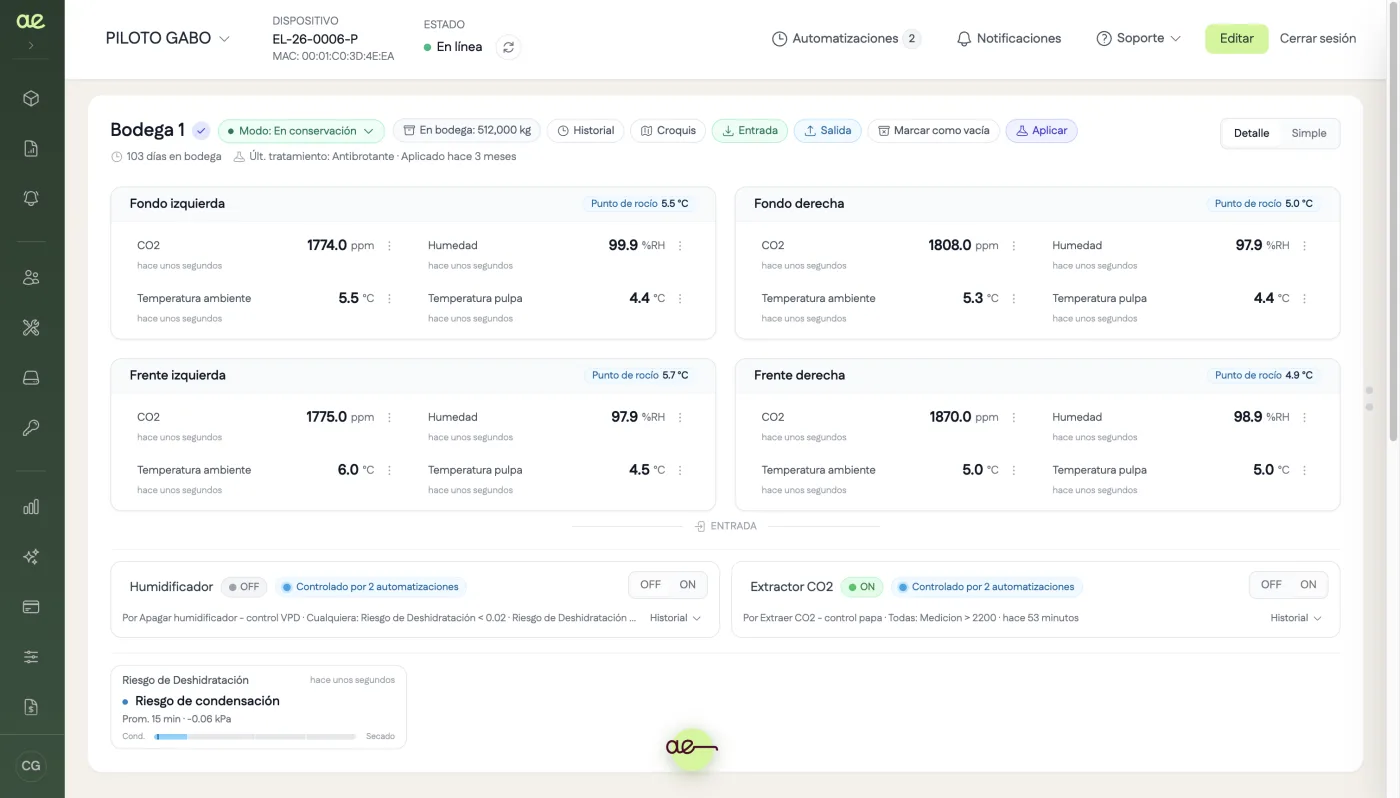
Task: Turn the Humidificador OFF
Action: tap(650, 585)
